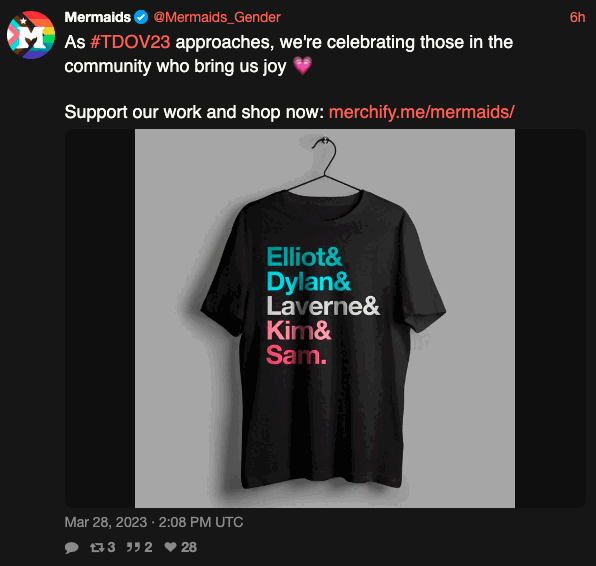Click the retweet count 3
This screenshot has width=596, height=566.
click(x=111, y=547)
